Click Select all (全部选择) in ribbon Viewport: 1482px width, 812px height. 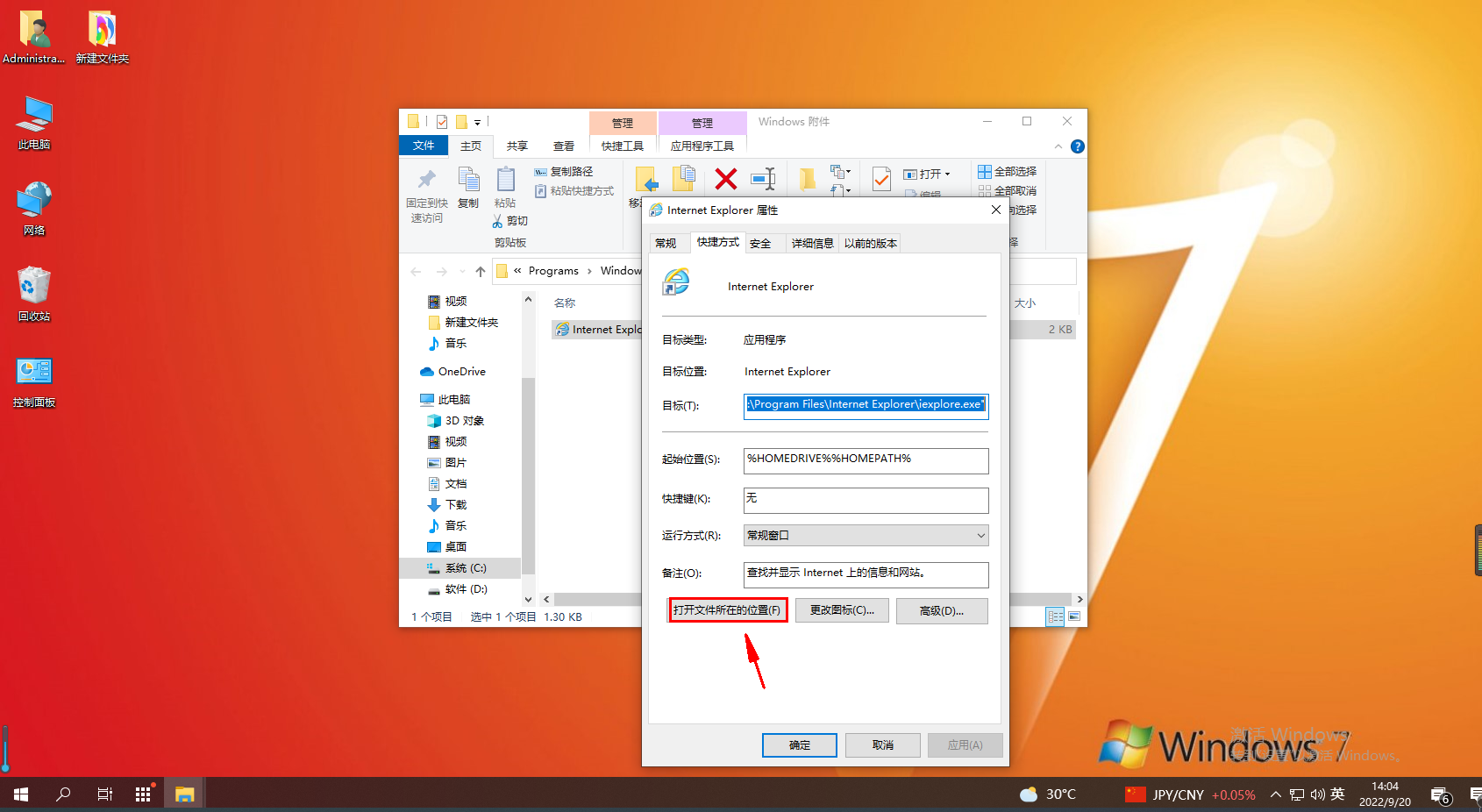tap(1007, 172)
